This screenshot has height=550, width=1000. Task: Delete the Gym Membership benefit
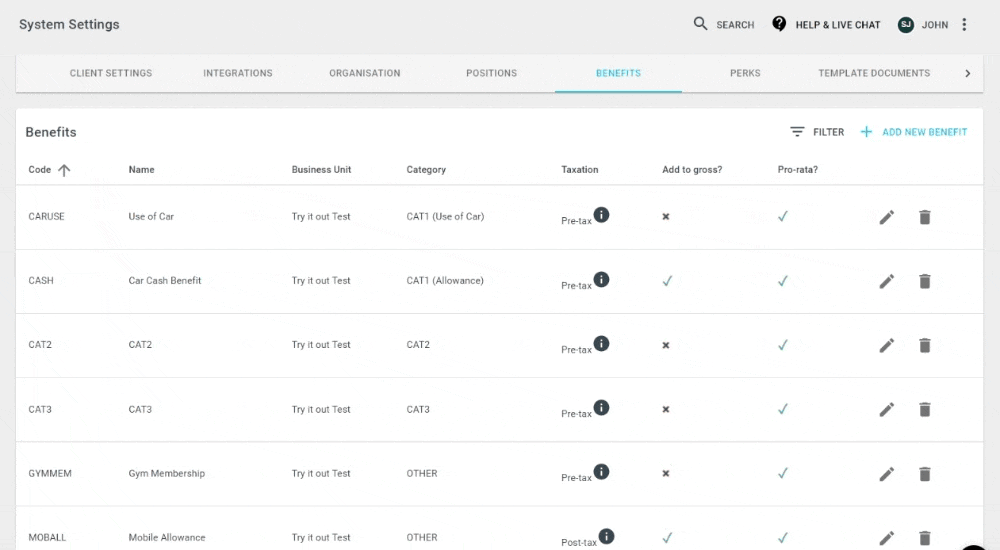(x=925, y=473)
